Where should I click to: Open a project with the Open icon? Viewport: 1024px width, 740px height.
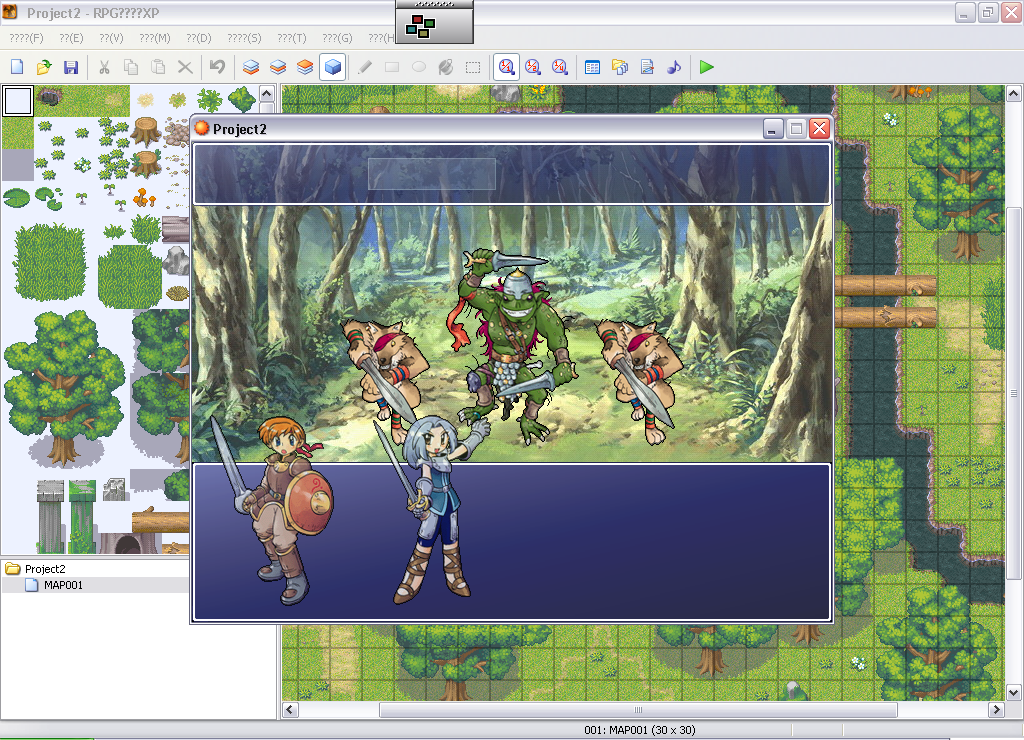(x=44, y=67)
